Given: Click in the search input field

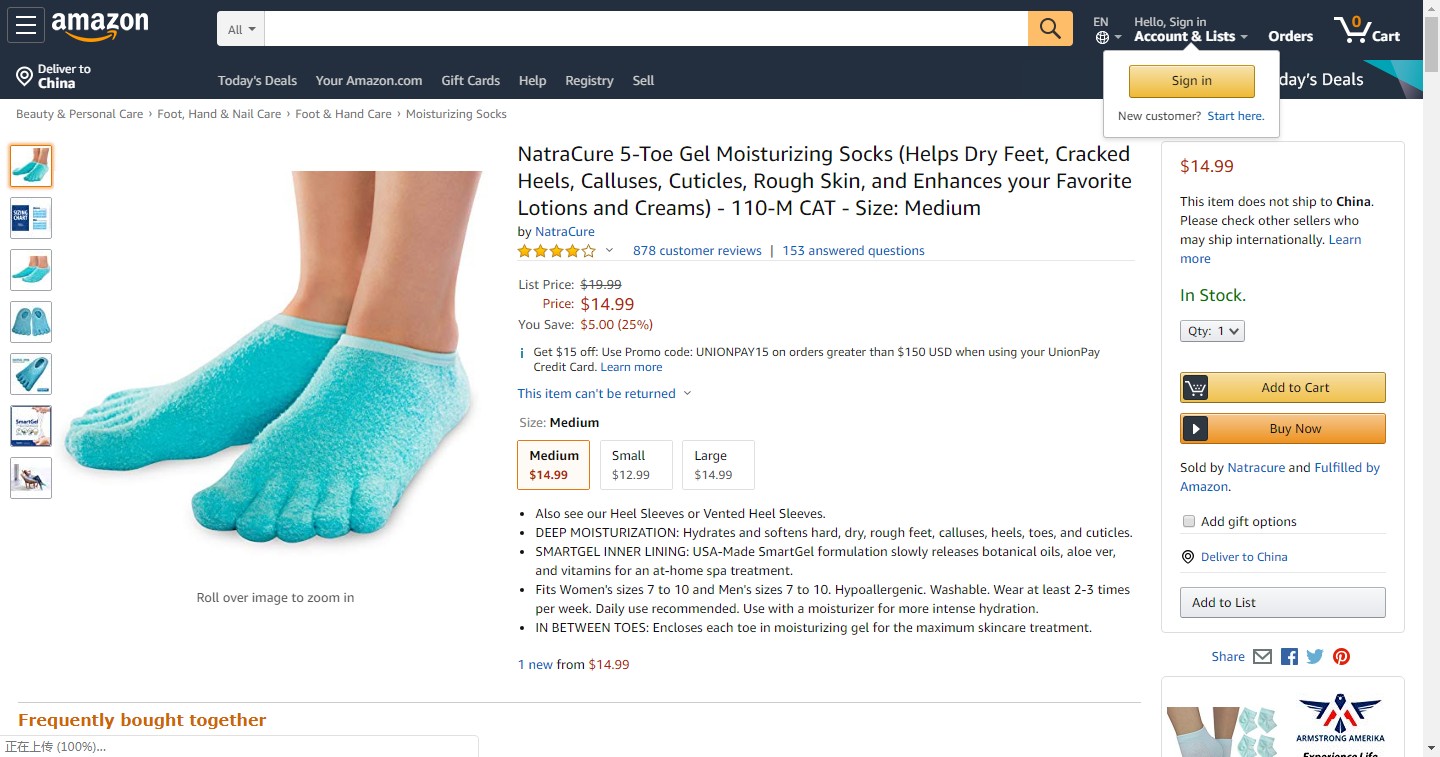Looking at the screenshot, I should 646,29.
